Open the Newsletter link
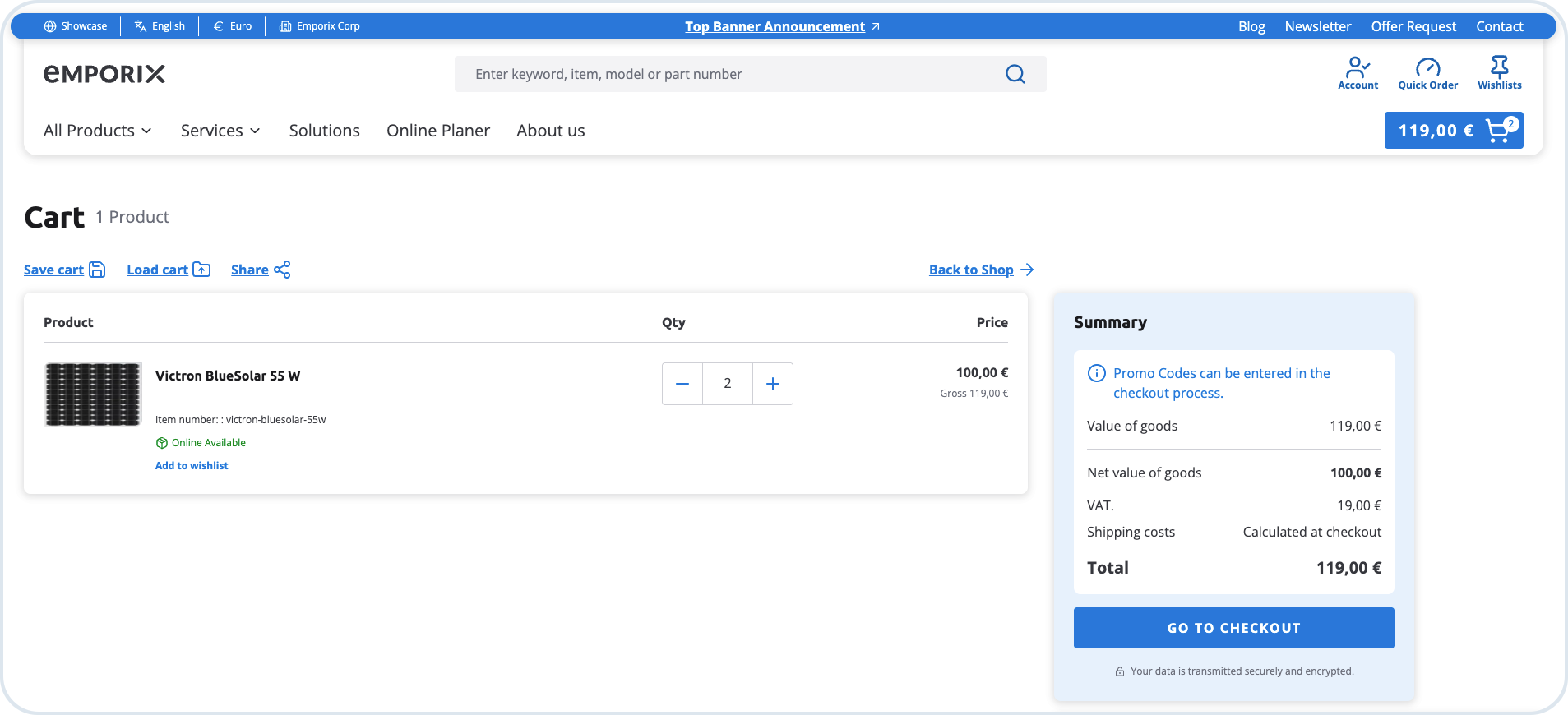1568x715 pixels. click(x=1317, y=26)
